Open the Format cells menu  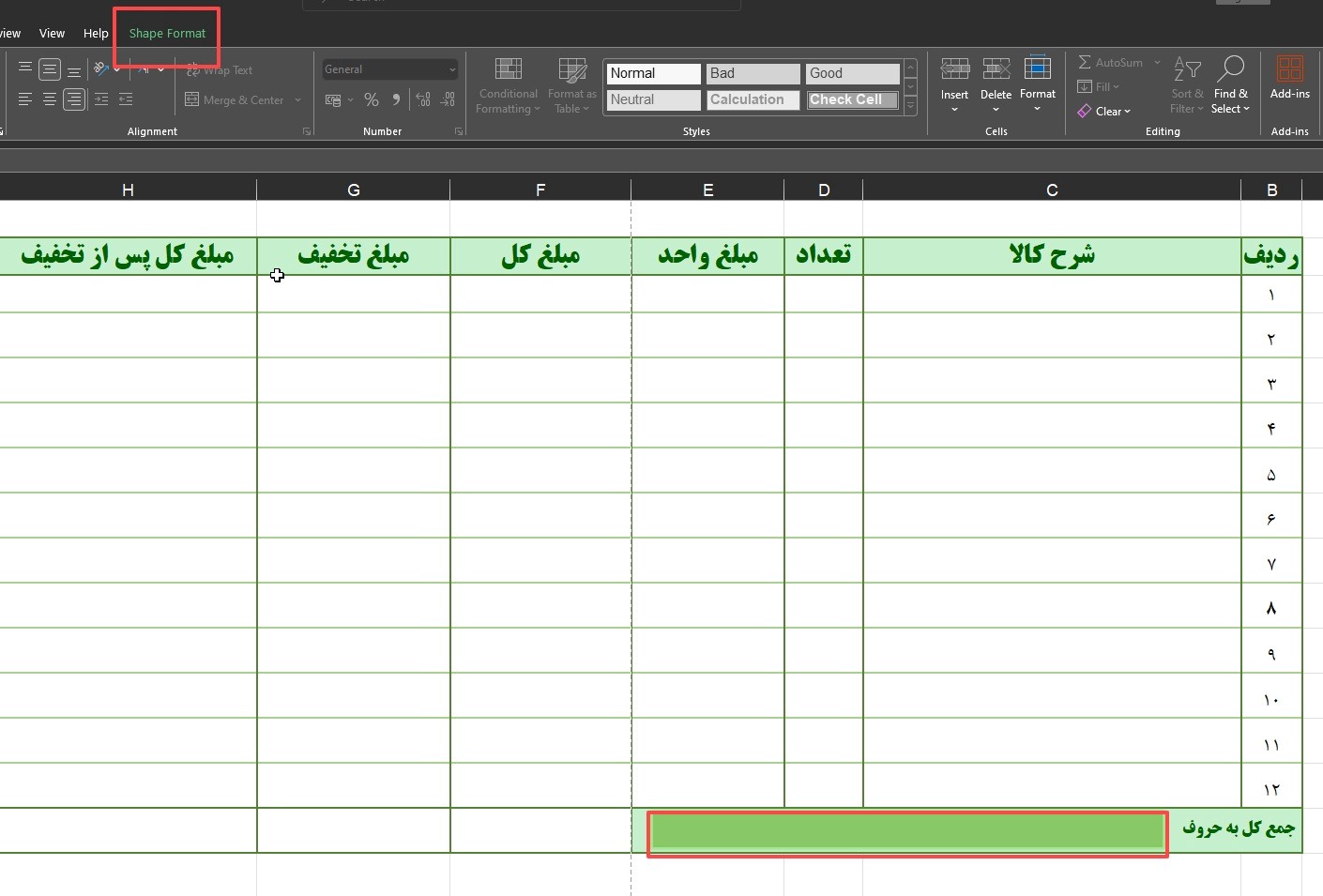[1038, 85]
